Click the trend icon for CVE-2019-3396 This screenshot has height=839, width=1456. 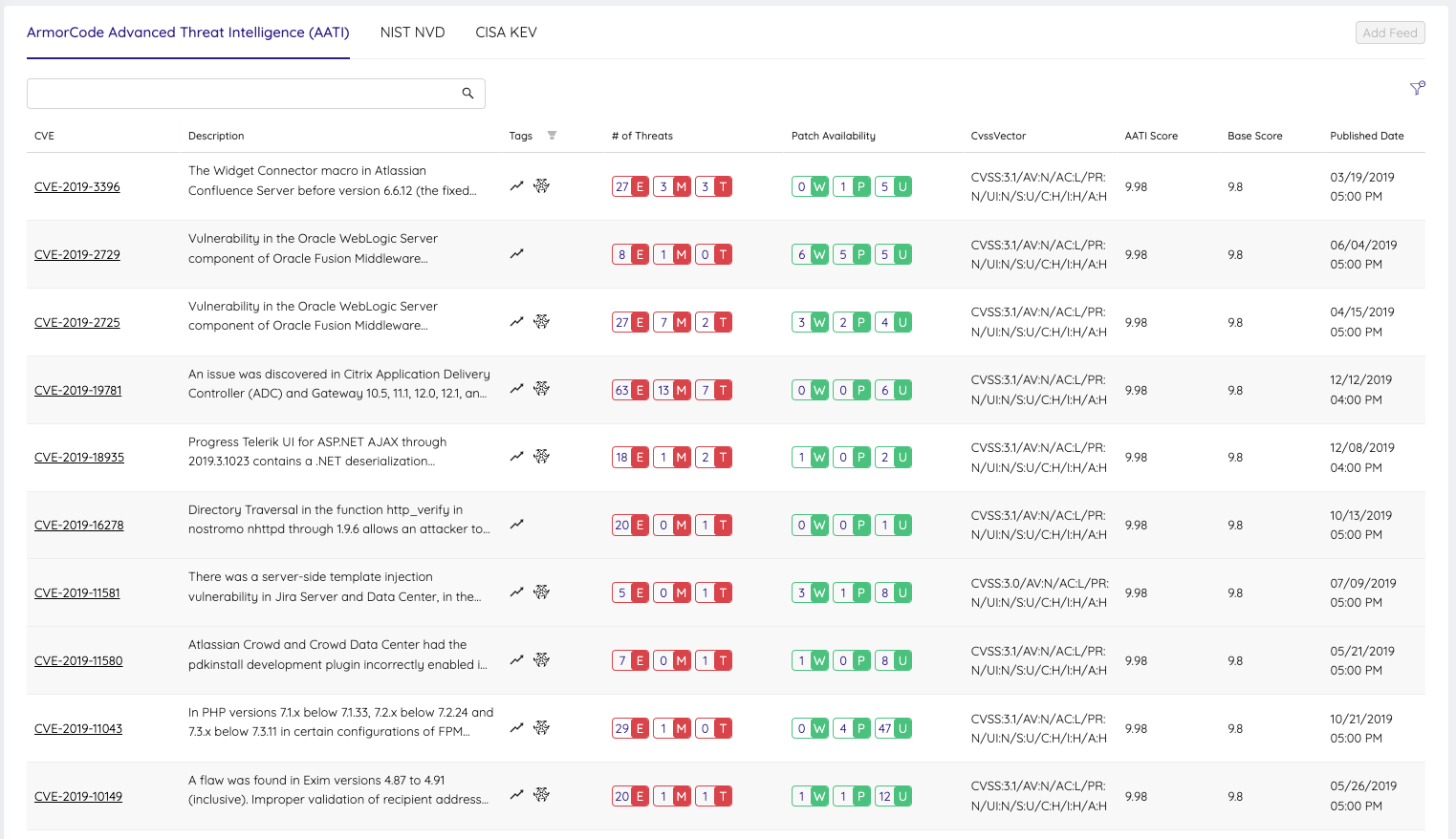click(x=517, y=186)
